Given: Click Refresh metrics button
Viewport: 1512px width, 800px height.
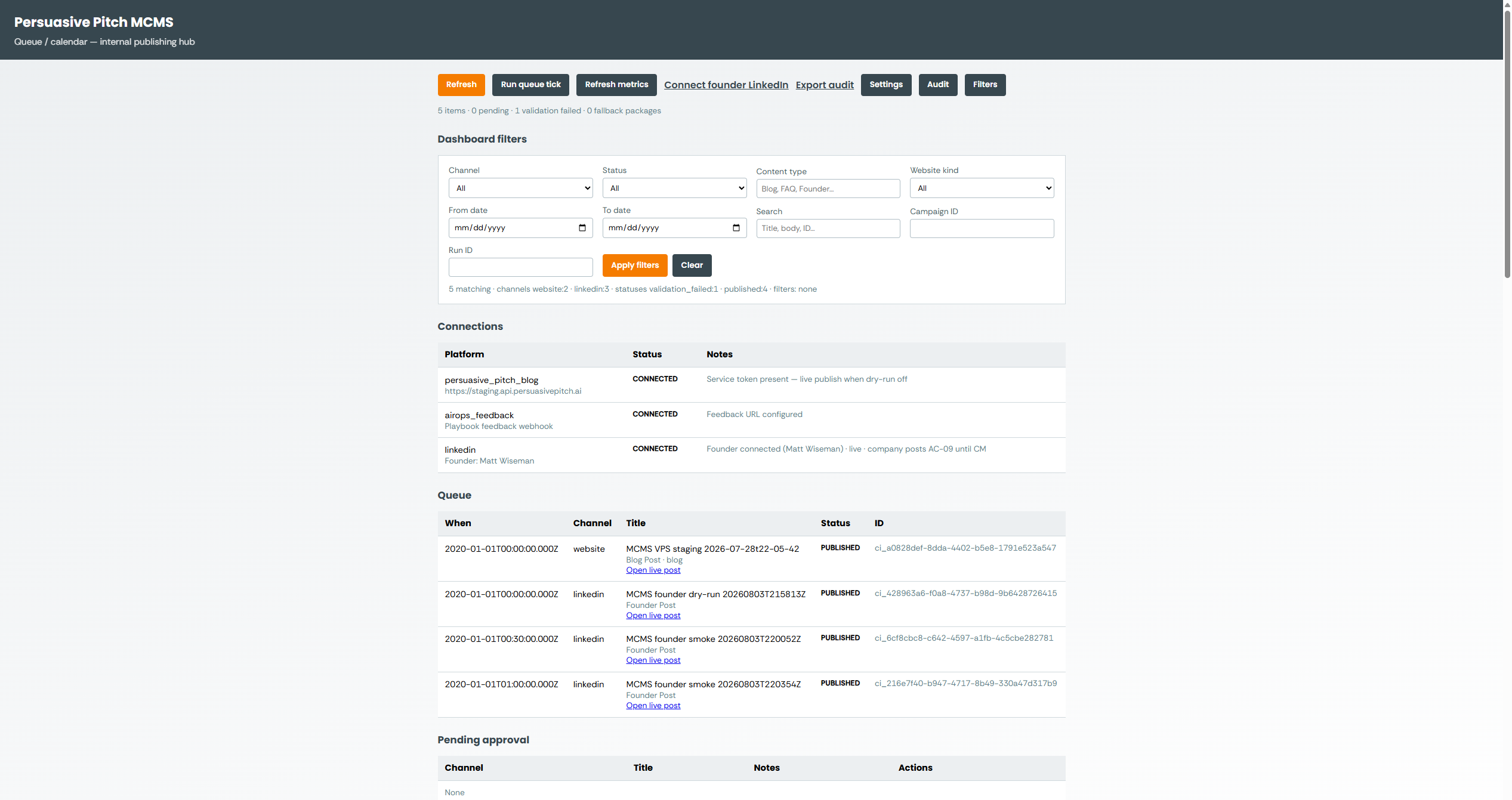Looking at the screenshot, I should click(x=616, y=85).
